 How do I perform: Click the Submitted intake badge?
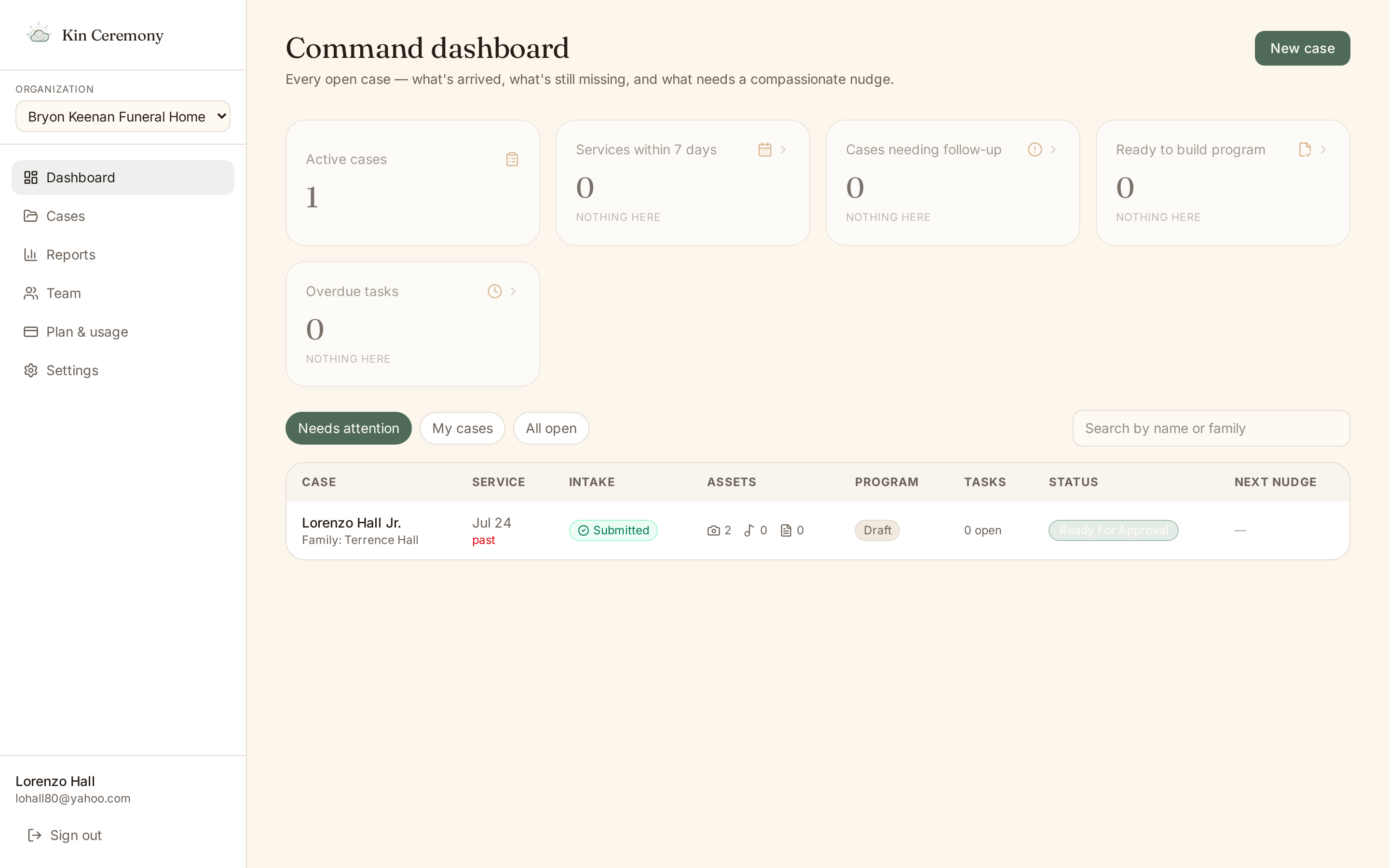613,530
